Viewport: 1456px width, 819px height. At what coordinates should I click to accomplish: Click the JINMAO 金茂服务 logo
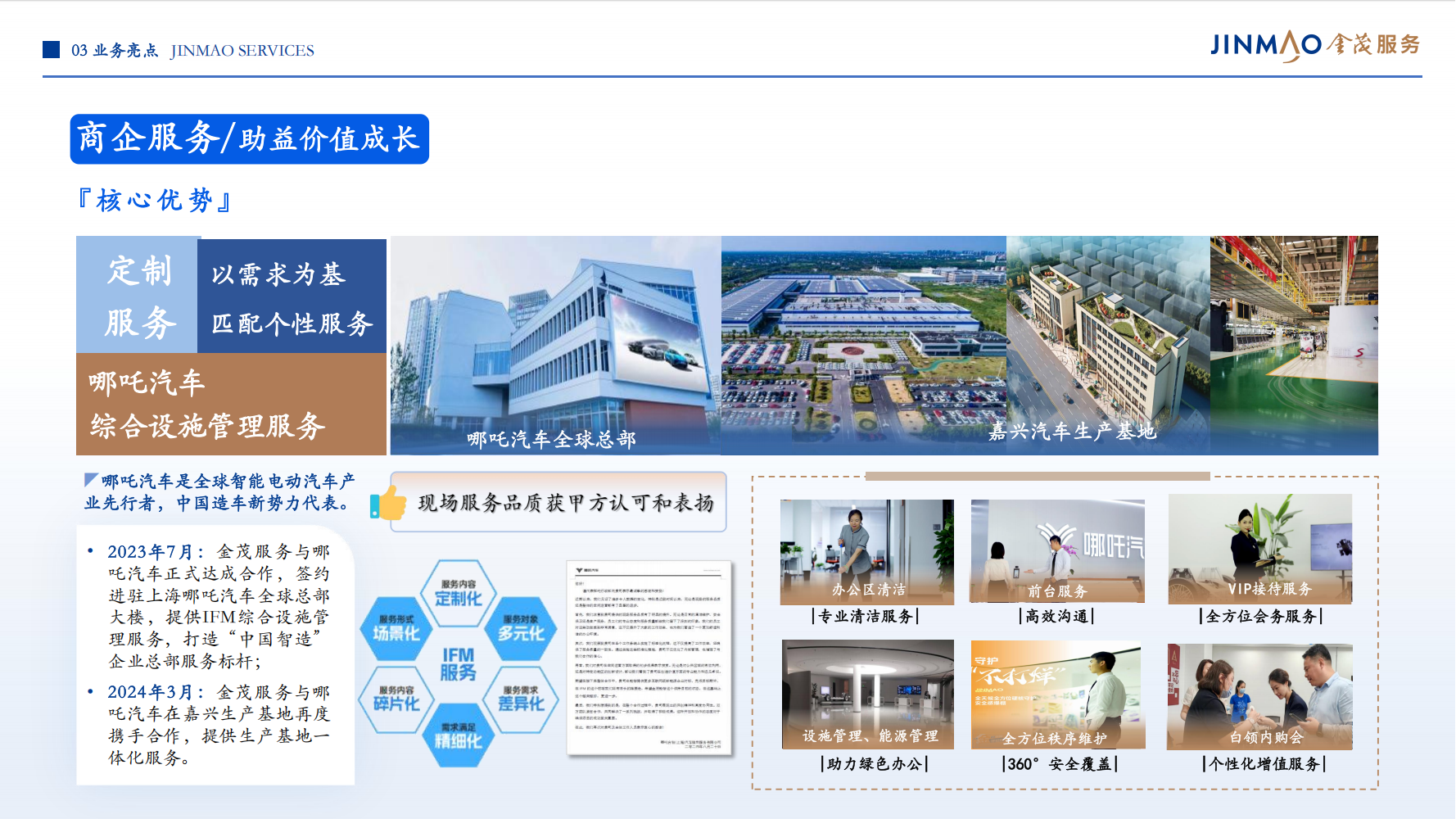1315,45
